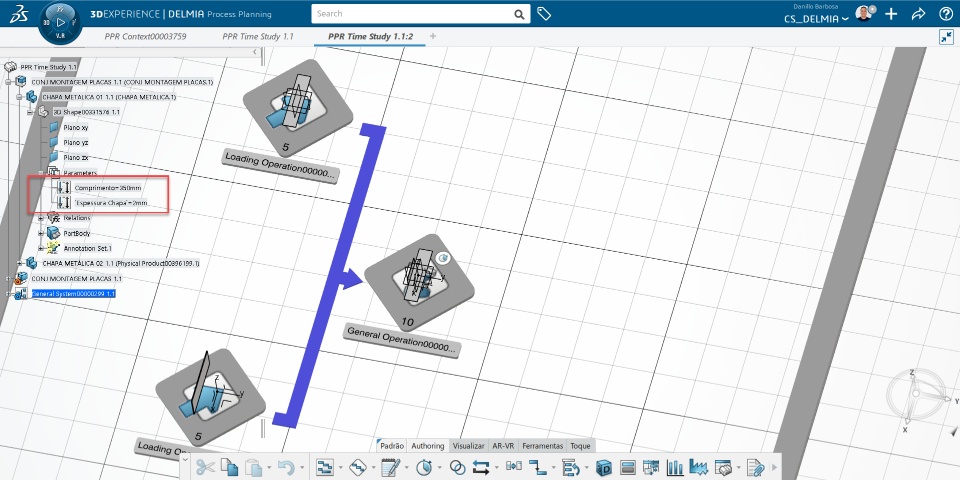Select the PPR Time Study 1.1 root node

[x=48, y=67]
